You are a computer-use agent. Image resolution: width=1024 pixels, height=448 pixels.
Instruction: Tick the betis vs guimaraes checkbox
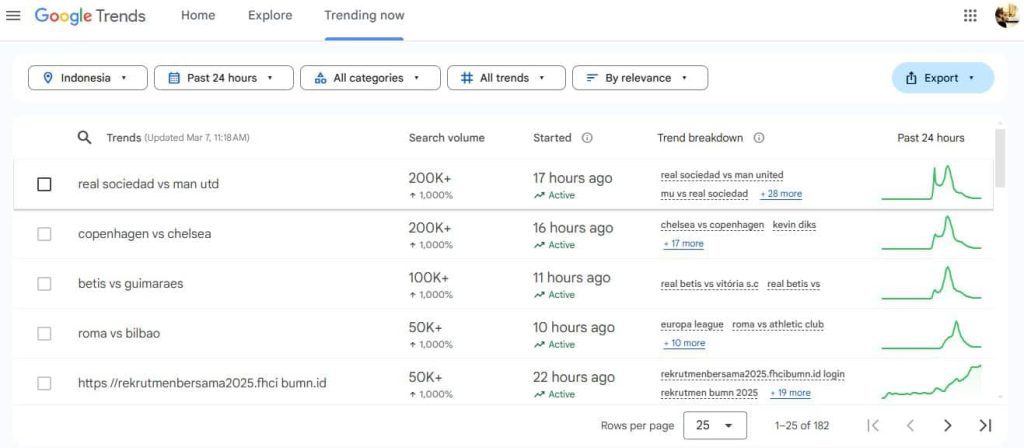pyautogui.click(x=44, y=283)
